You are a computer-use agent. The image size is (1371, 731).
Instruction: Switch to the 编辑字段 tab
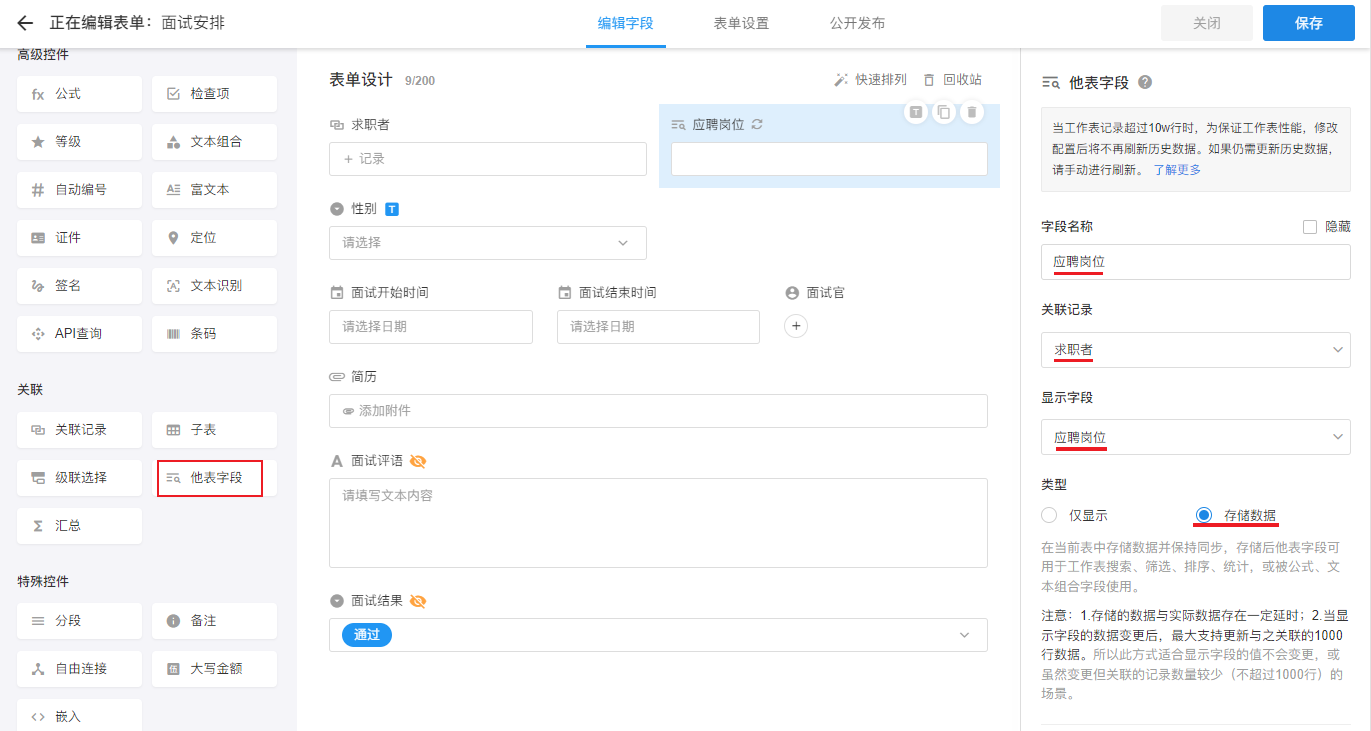tap(626, 23)
